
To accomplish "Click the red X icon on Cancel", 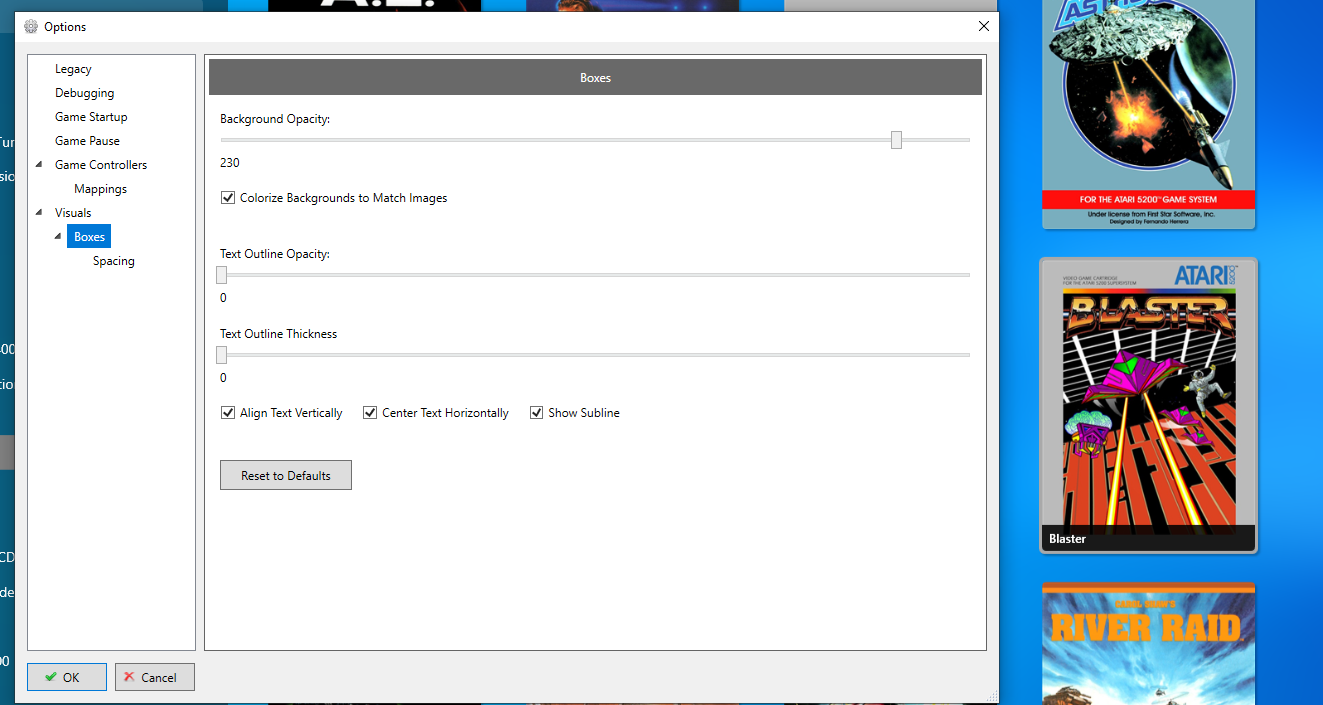I will click(x=128, y=677).
